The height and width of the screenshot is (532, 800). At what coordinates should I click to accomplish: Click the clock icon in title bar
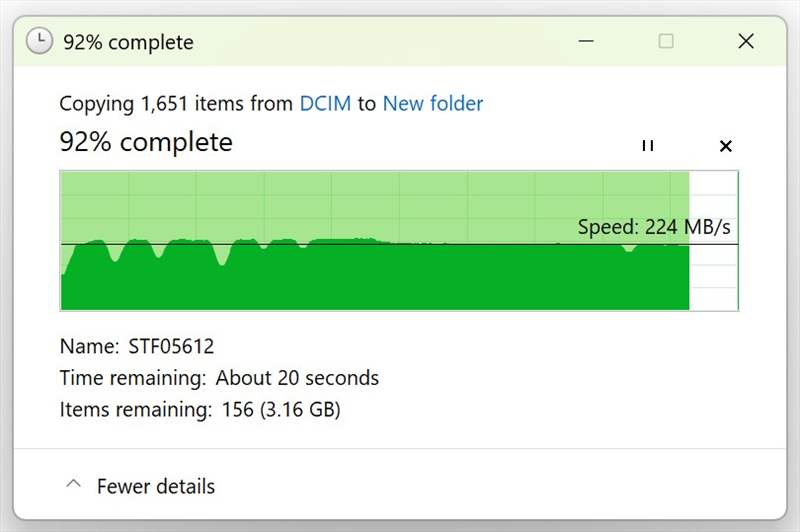pos(39,41)
